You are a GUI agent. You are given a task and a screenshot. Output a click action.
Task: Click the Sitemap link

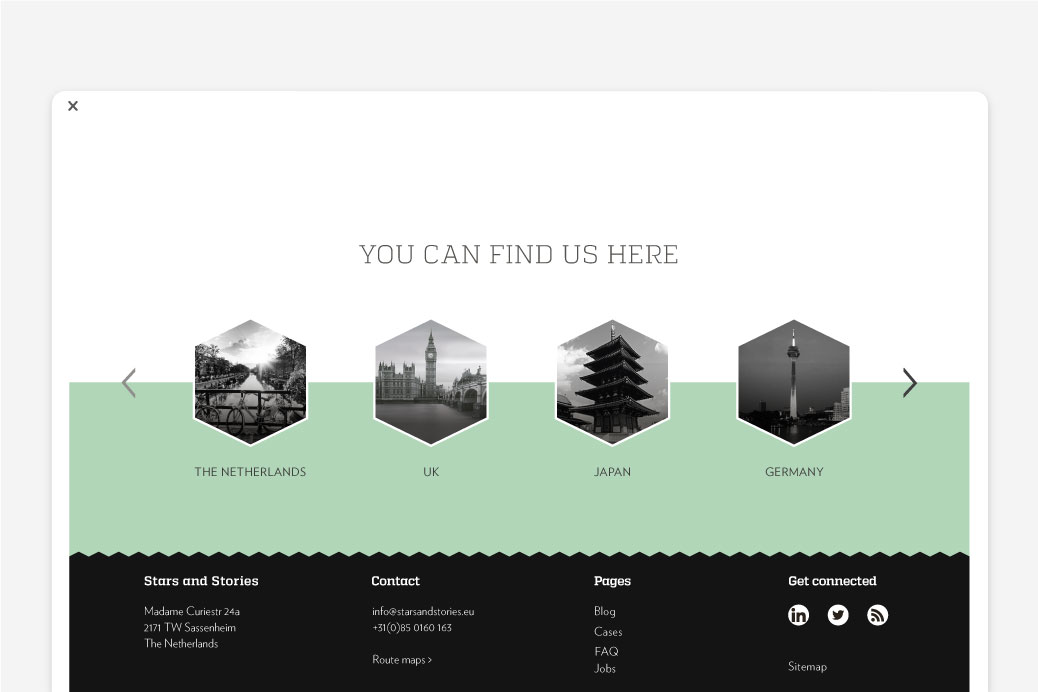click(x=807, y=667)
